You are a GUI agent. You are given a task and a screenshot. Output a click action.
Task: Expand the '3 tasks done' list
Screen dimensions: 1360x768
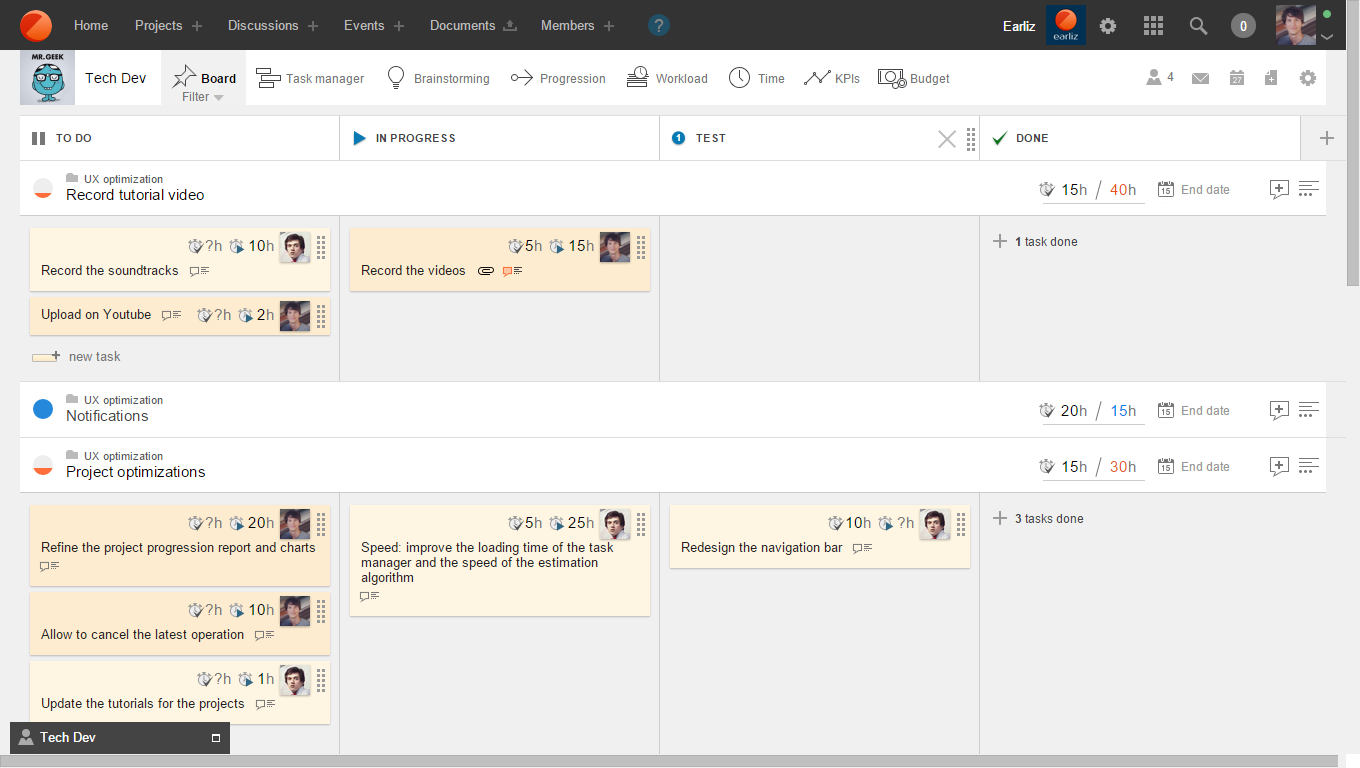pos(1048,519)
